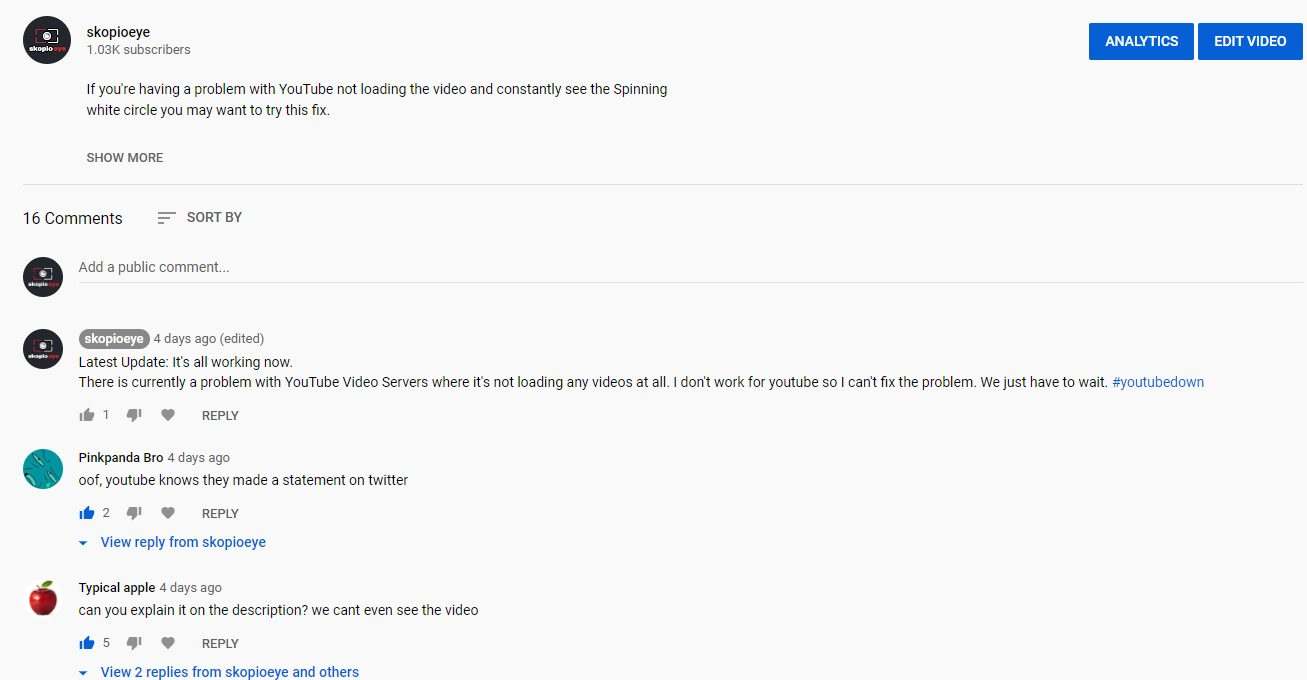Show more of the video description
Screen dimensions: 1307x680
pos(124,157)
